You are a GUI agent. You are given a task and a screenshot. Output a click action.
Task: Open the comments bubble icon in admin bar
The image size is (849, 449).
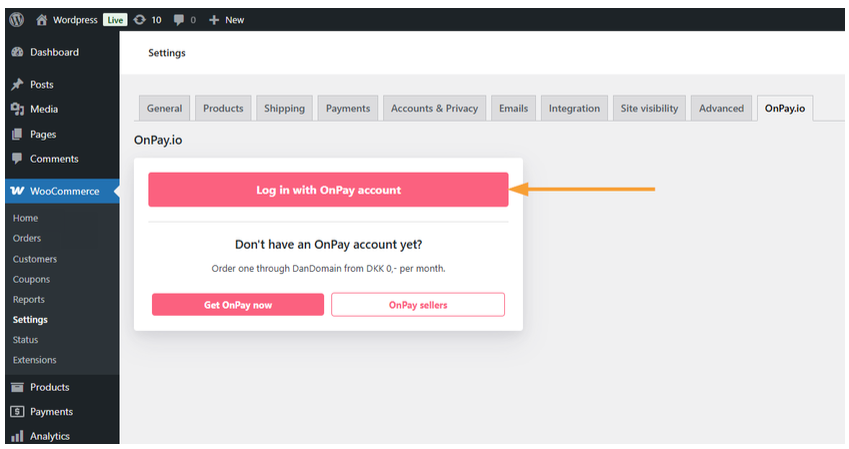[x=178, y=19]
